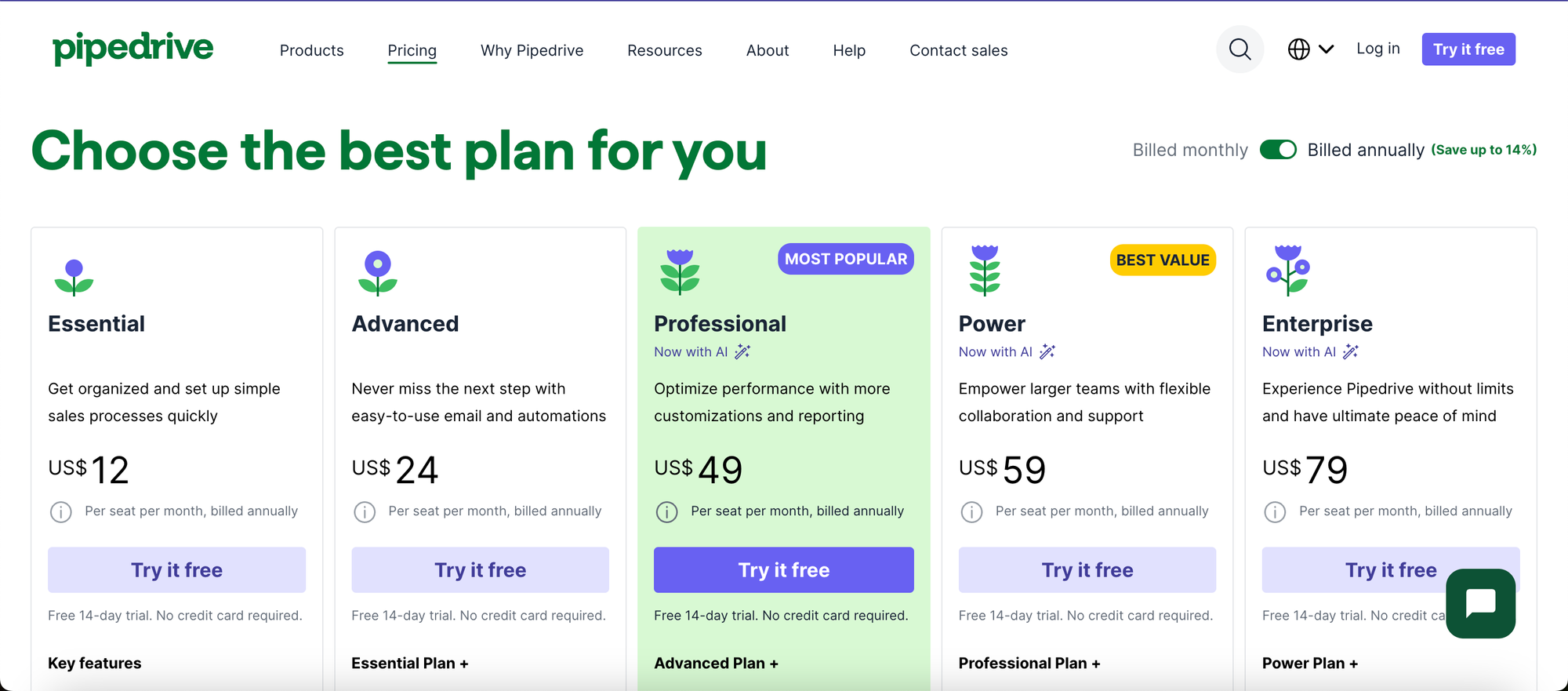1568x691 pixels.
Task: Switch billing to monthly using the toggle
Action: pos(1278,149)
